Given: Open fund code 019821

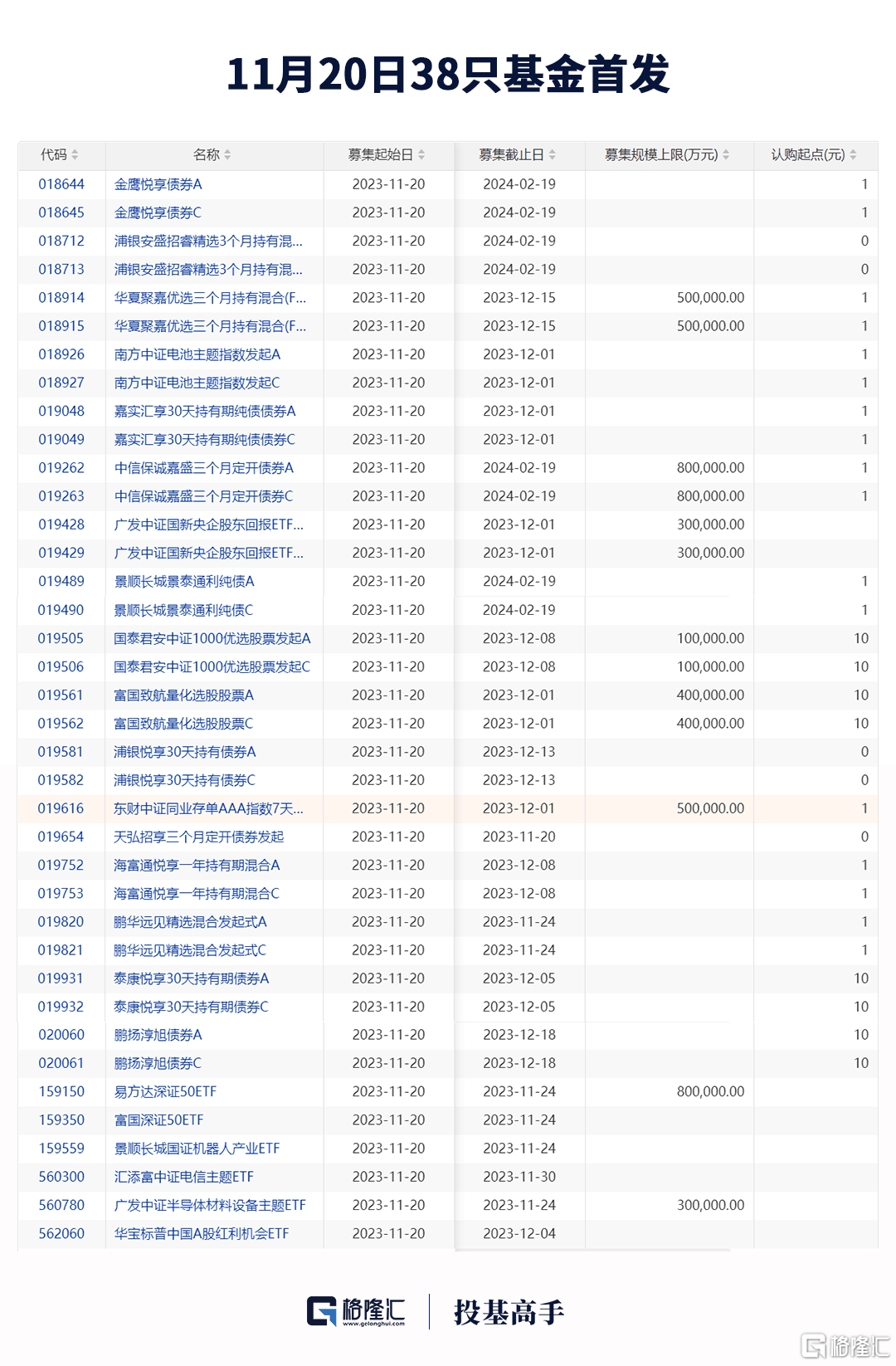Looking at the screenshot, I should [x=61, y=950].
